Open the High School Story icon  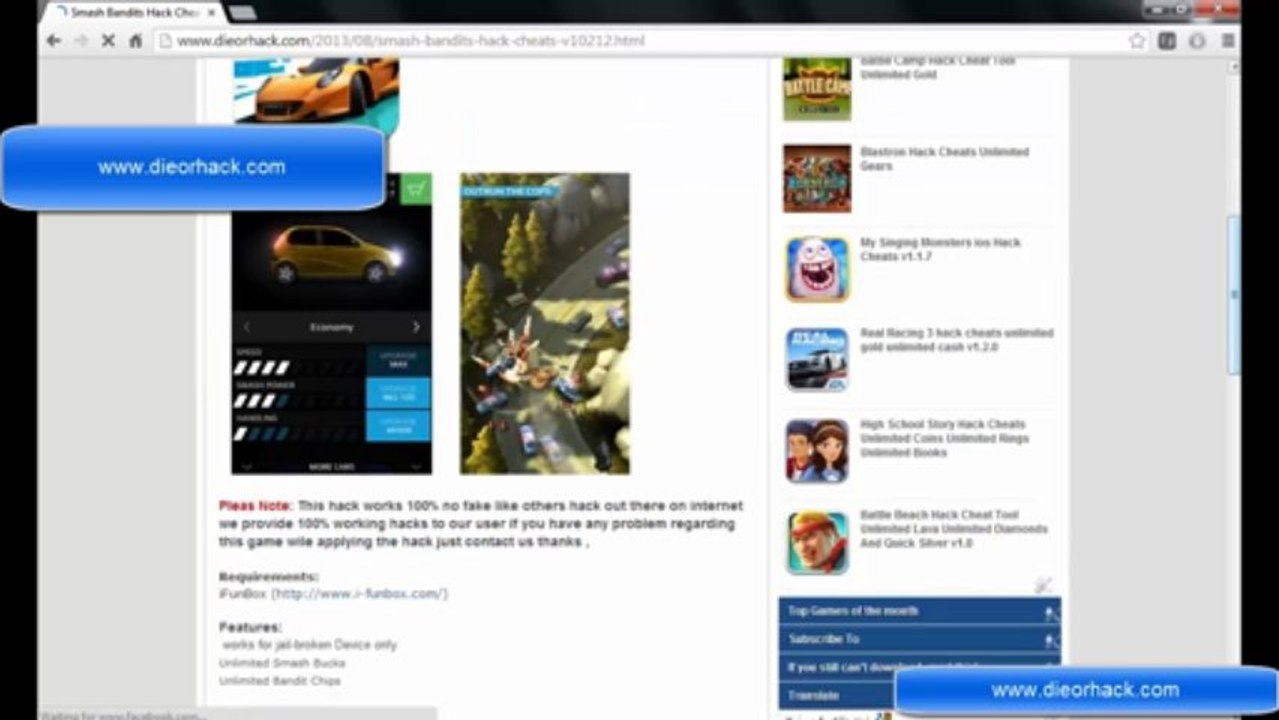tap(817, 451)
